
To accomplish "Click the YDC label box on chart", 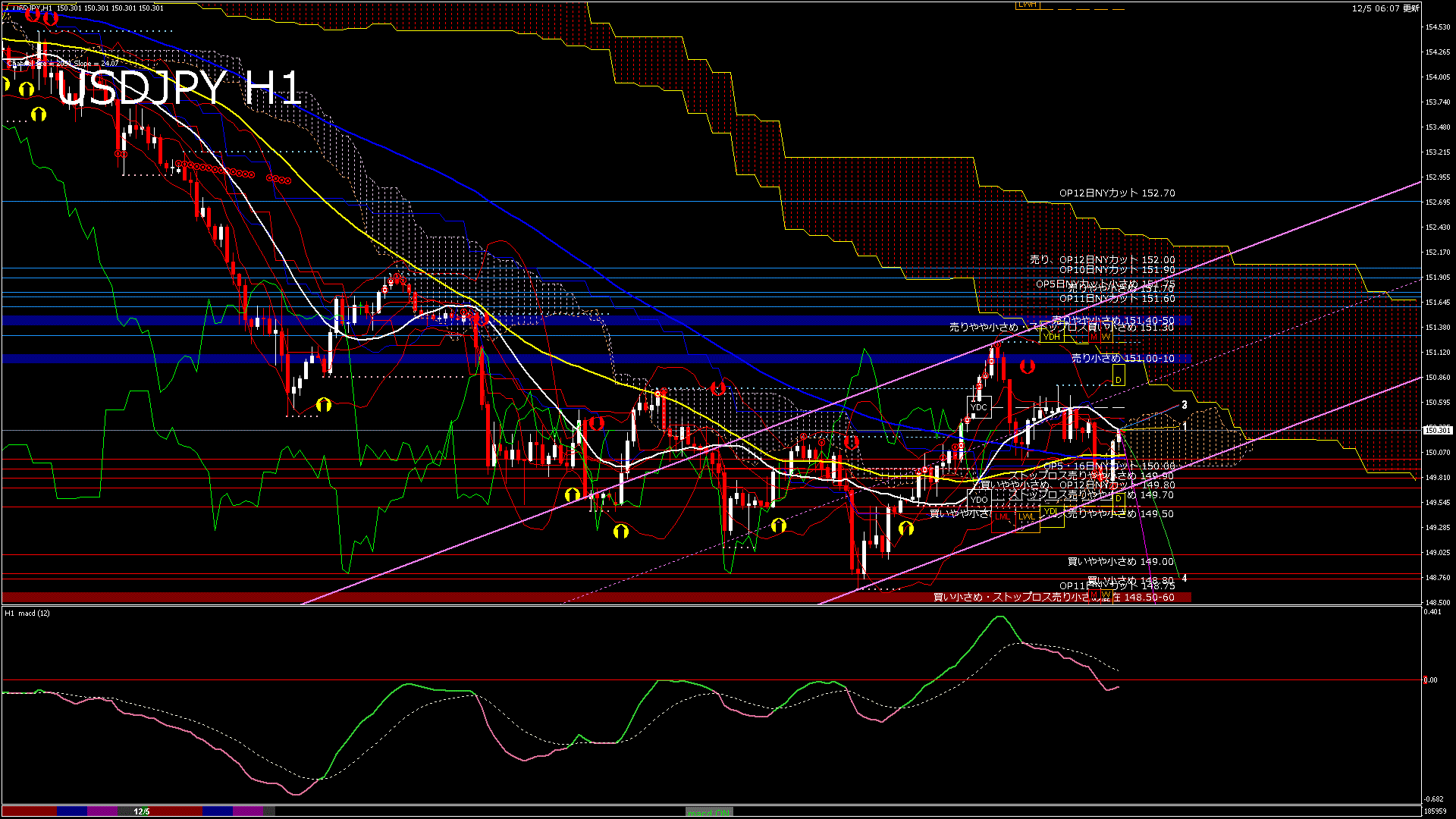I will tap(979, 407).
